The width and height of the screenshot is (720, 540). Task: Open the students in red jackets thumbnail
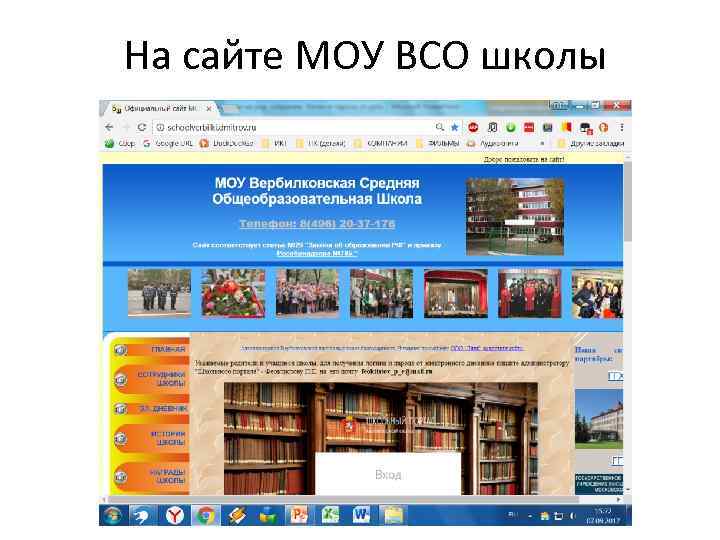[x=529, y=293]
